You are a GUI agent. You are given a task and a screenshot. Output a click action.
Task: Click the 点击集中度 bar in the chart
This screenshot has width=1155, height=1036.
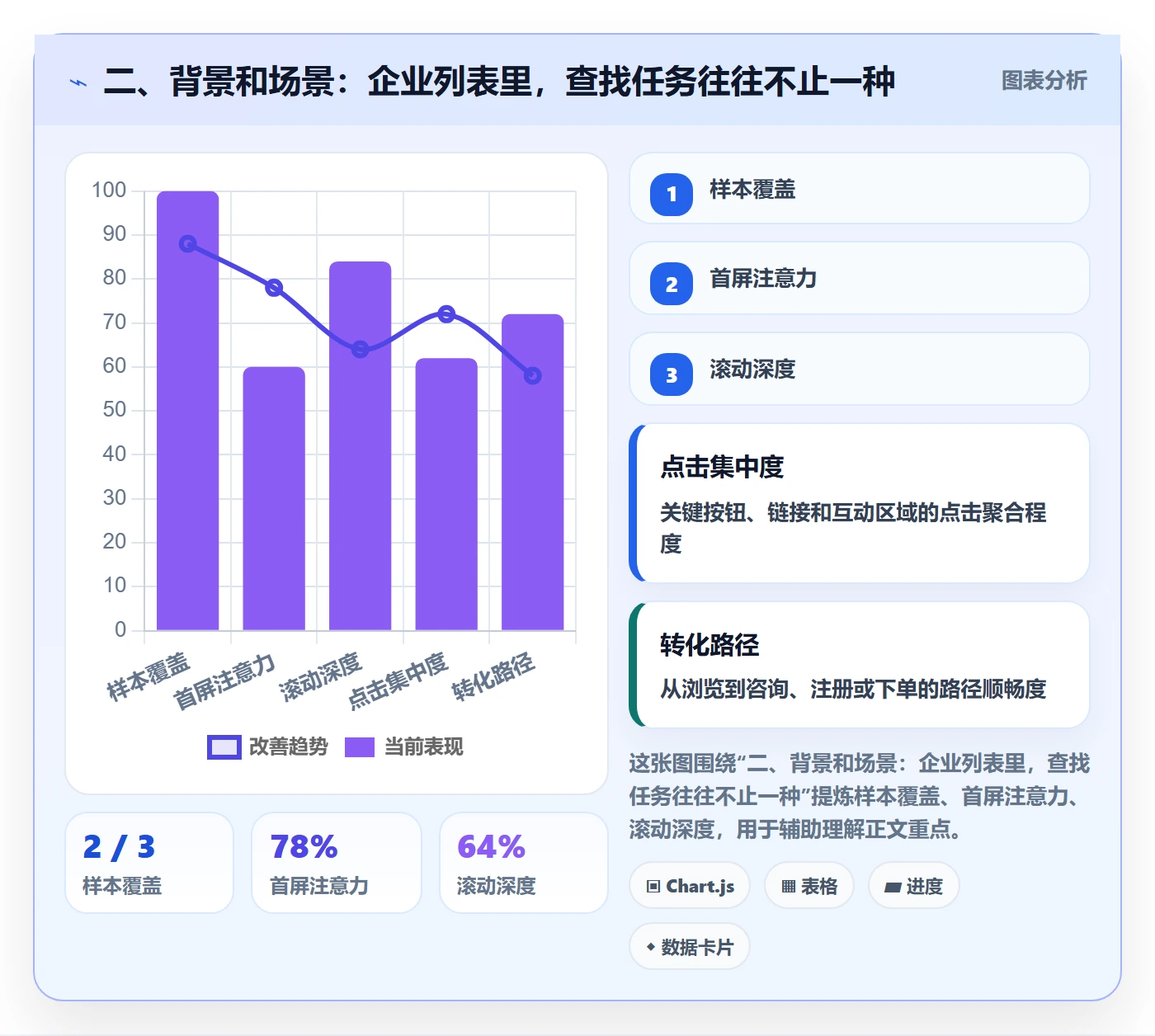446,494
